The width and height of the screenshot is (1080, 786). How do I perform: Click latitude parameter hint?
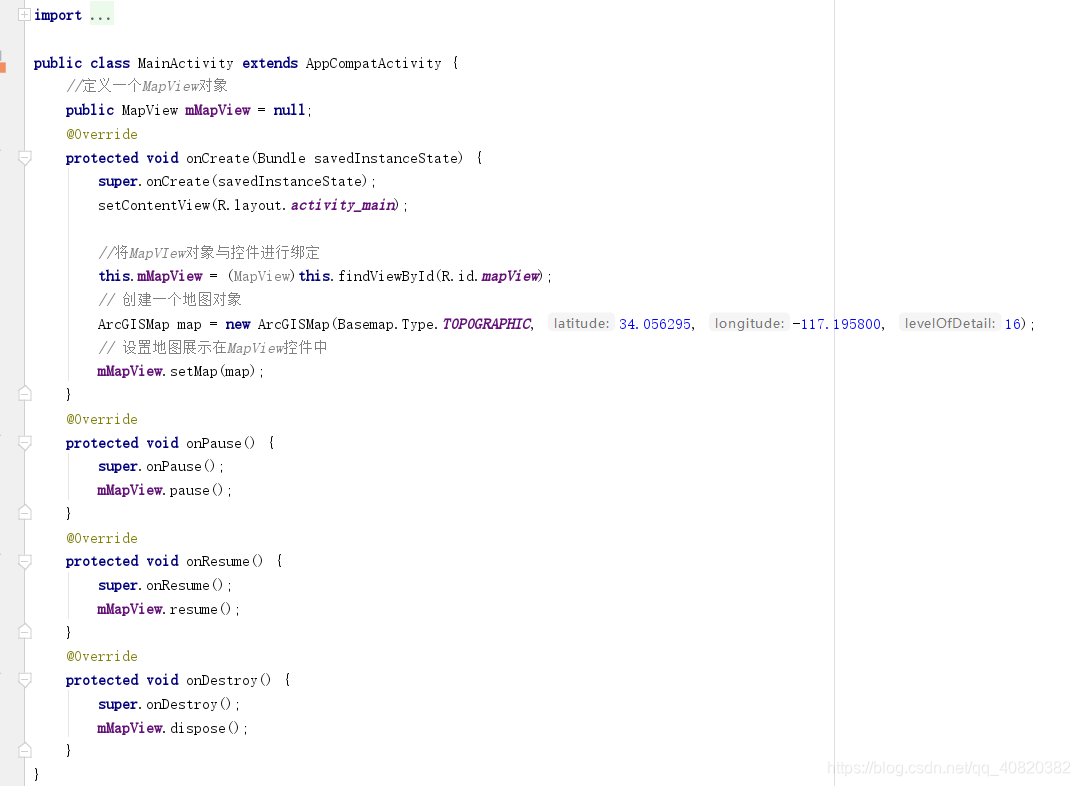[581, 323]
